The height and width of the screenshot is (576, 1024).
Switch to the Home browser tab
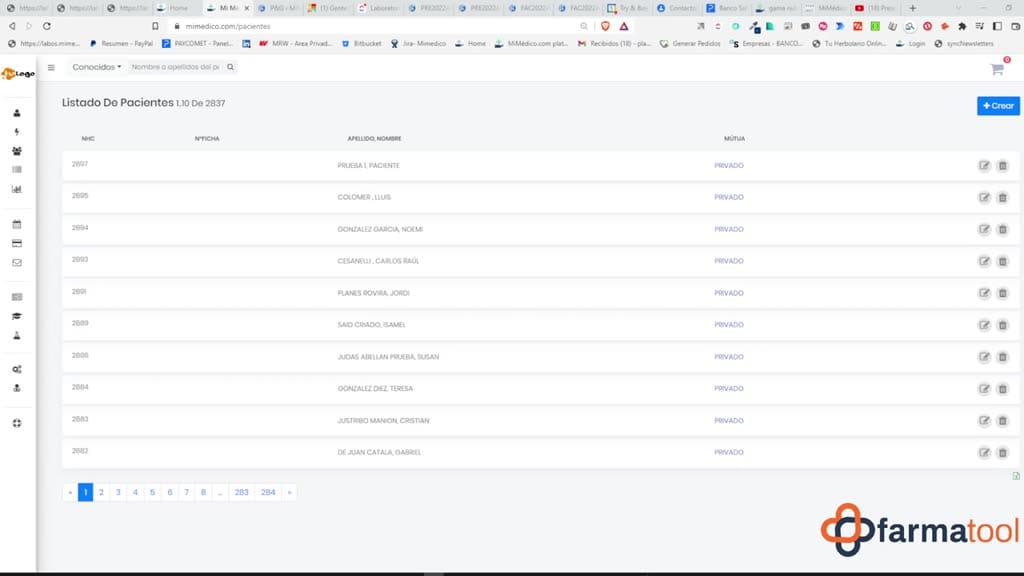click(x=176, y=8)
